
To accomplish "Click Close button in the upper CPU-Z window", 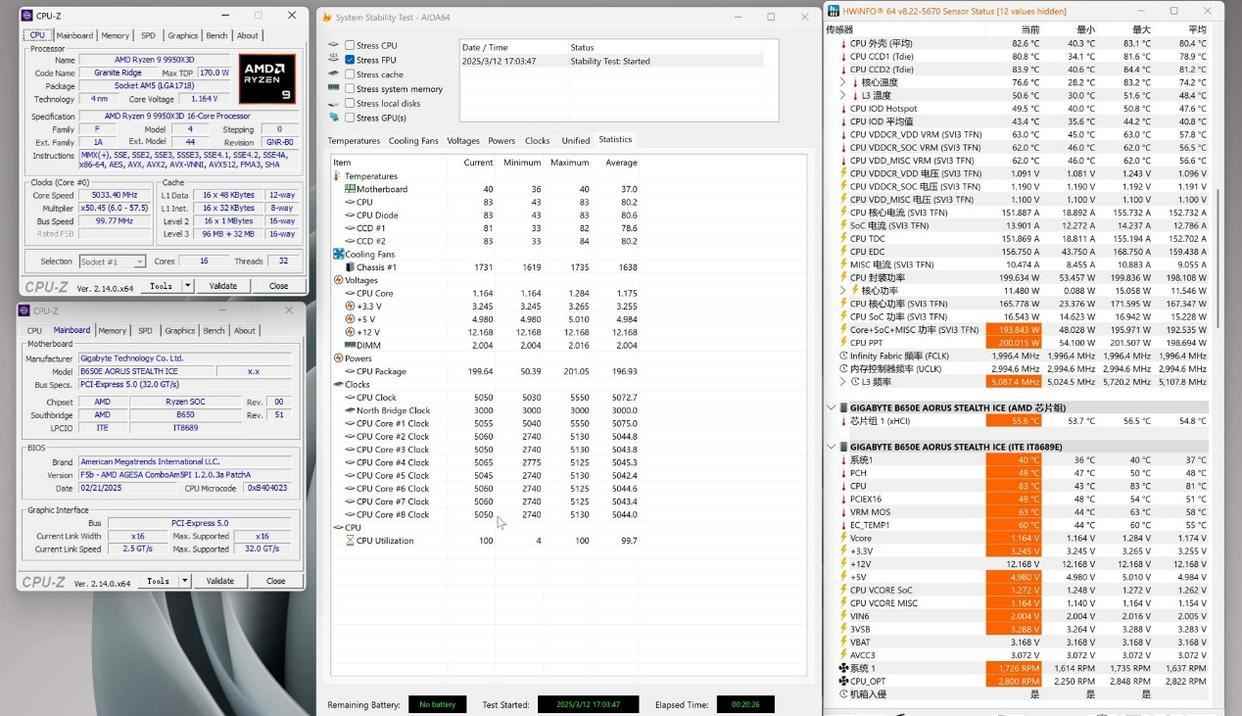I will pos(279,285).
